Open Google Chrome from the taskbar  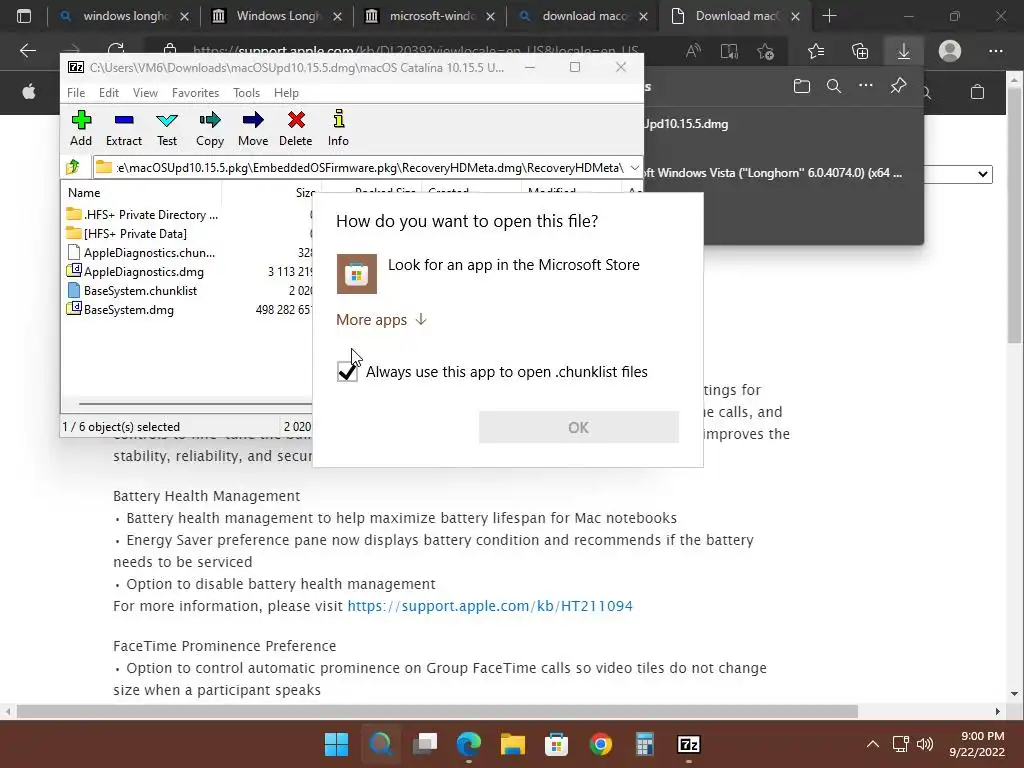click(600, 744)
